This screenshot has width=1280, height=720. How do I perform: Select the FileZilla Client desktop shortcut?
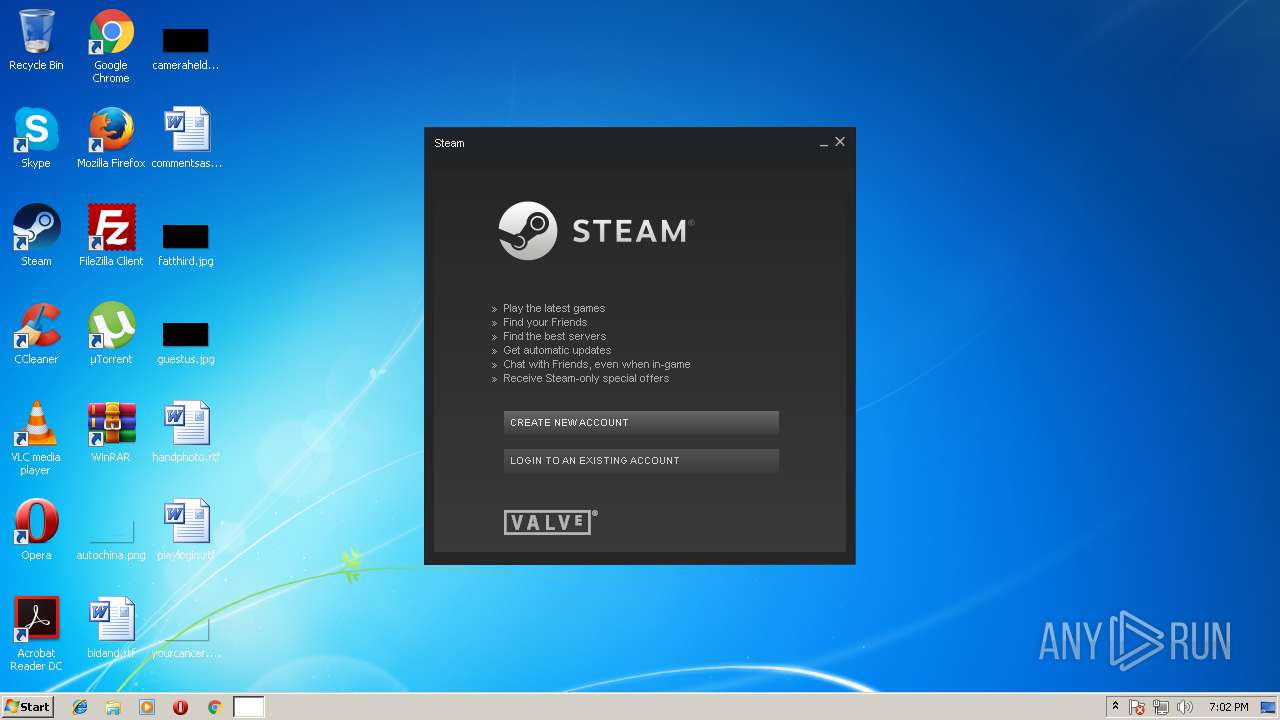pos(111,236)
